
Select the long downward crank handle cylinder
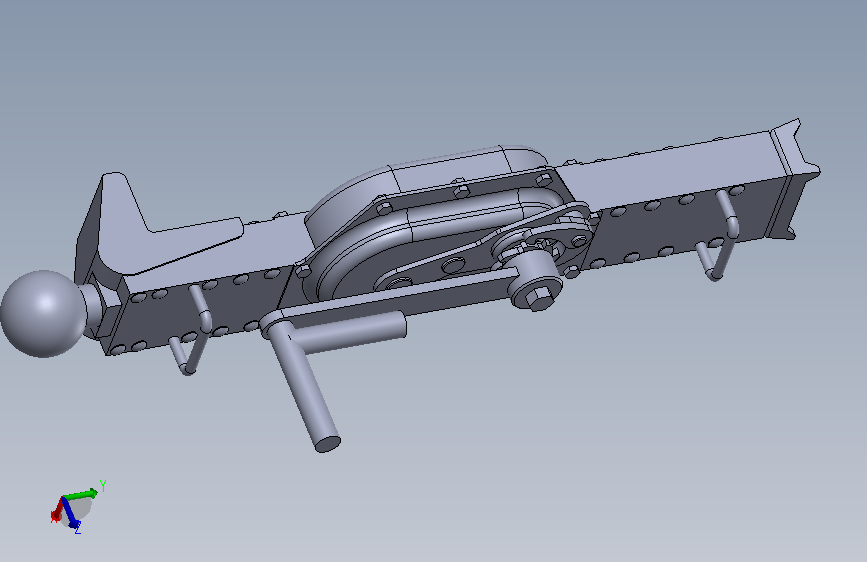(305, 388)
